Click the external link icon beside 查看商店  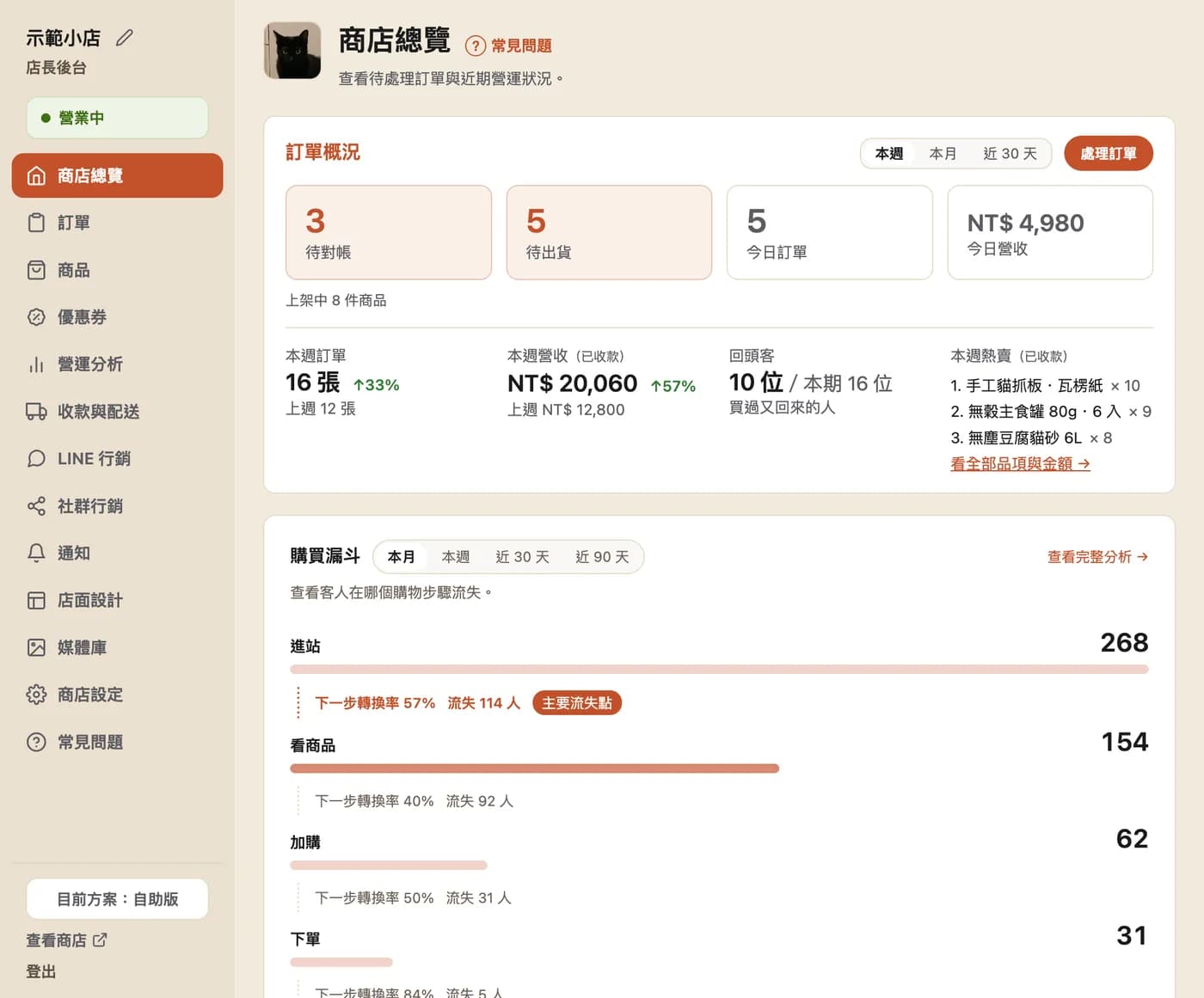click(100, 940)
